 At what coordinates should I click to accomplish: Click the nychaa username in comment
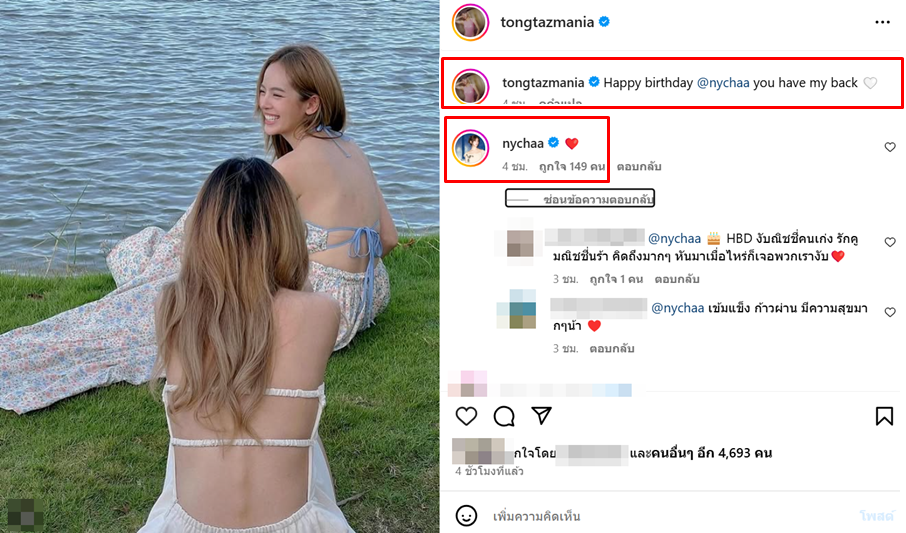click(522, 143)
